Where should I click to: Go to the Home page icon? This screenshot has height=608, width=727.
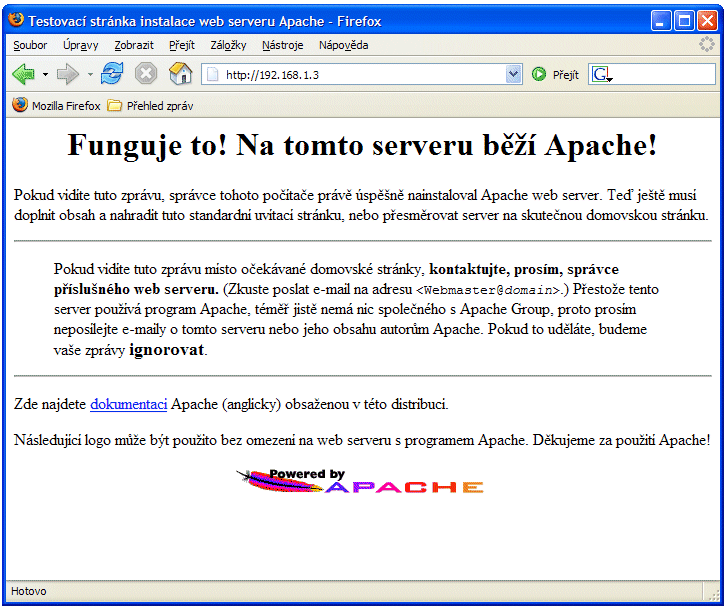coord(181,74)
